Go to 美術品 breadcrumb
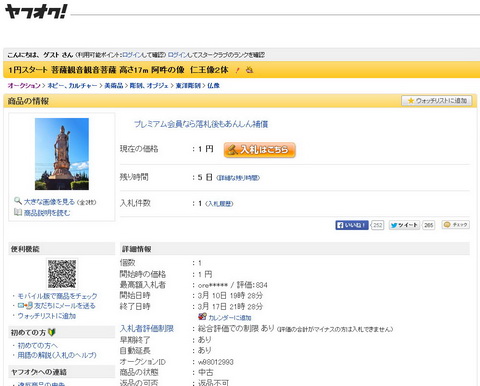The height and width of the screenshot is (386, 480). tap(114, 85)
